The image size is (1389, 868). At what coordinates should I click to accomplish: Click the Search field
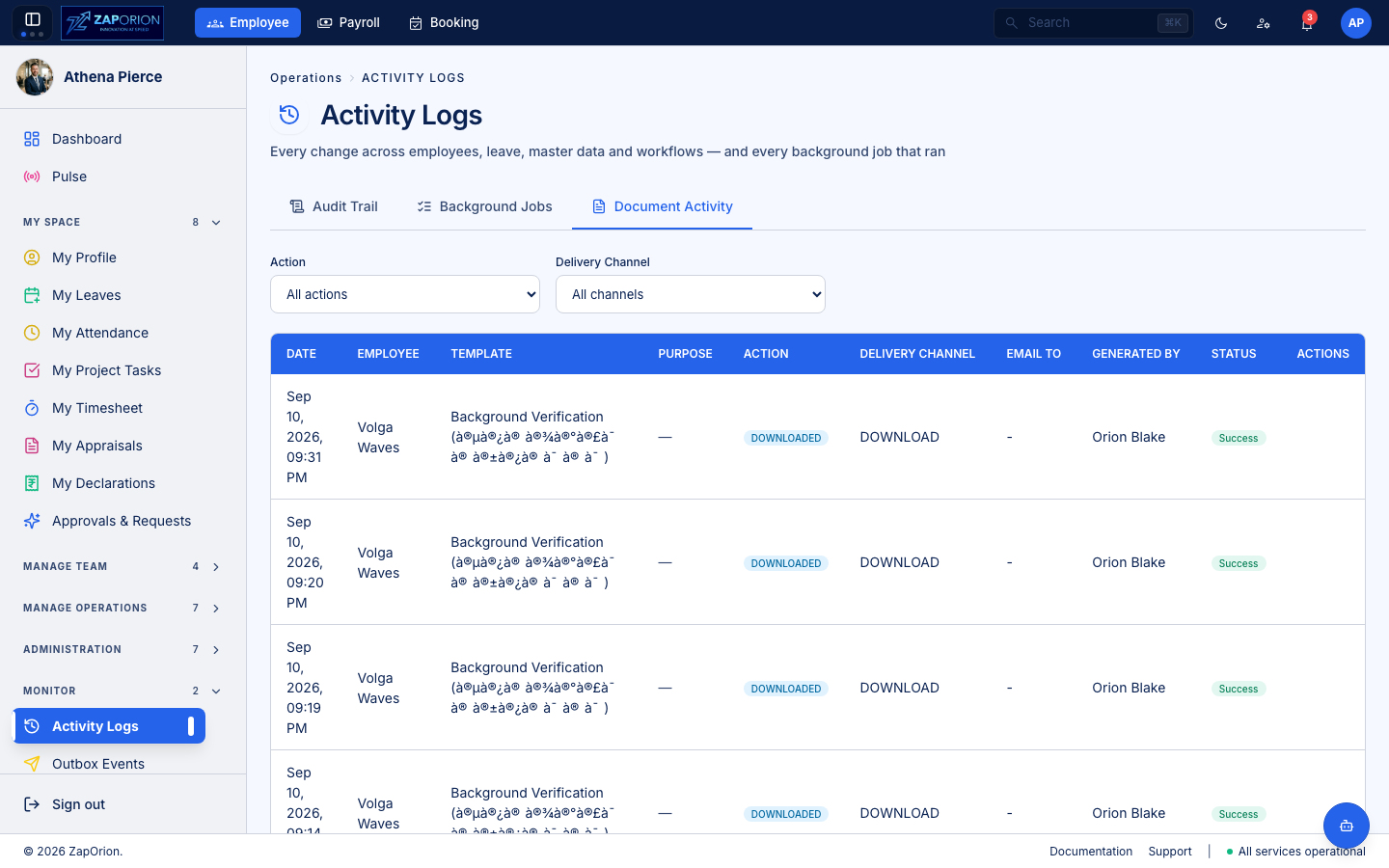pos(1094,23)
